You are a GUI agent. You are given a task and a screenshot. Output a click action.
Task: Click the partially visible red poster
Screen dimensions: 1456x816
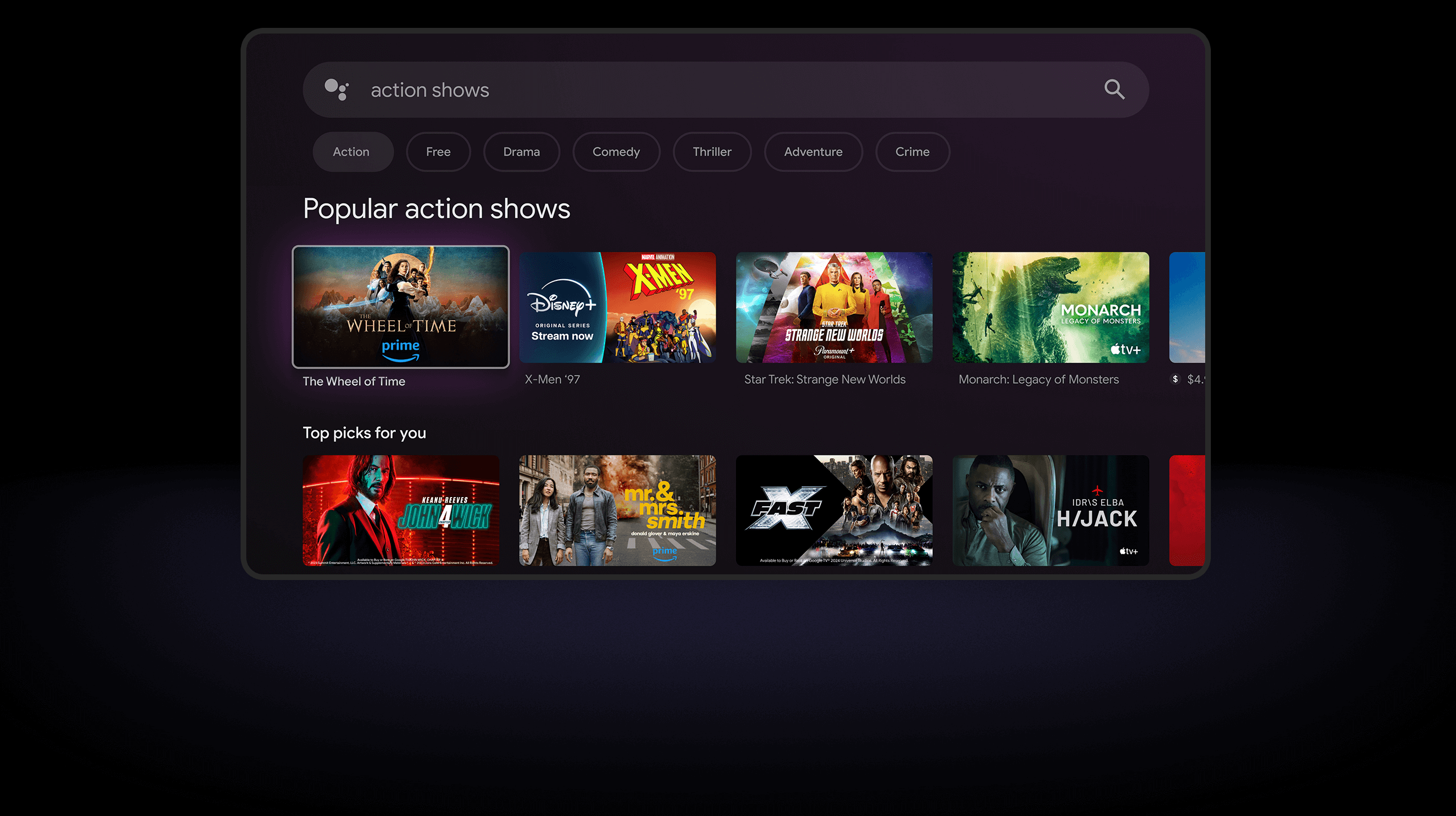click(1186, 510)
